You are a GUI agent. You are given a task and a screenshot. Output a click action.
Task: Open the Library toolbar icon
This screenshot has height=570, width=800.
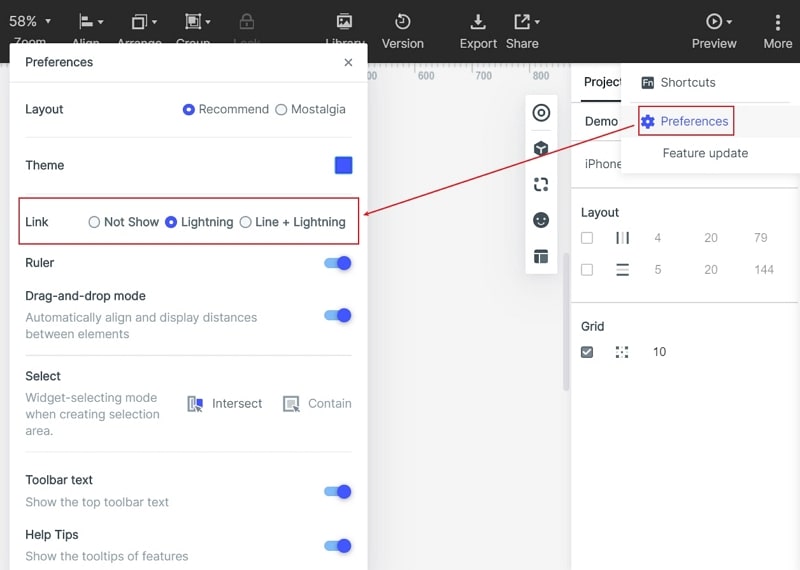click(x=344, y=21)
